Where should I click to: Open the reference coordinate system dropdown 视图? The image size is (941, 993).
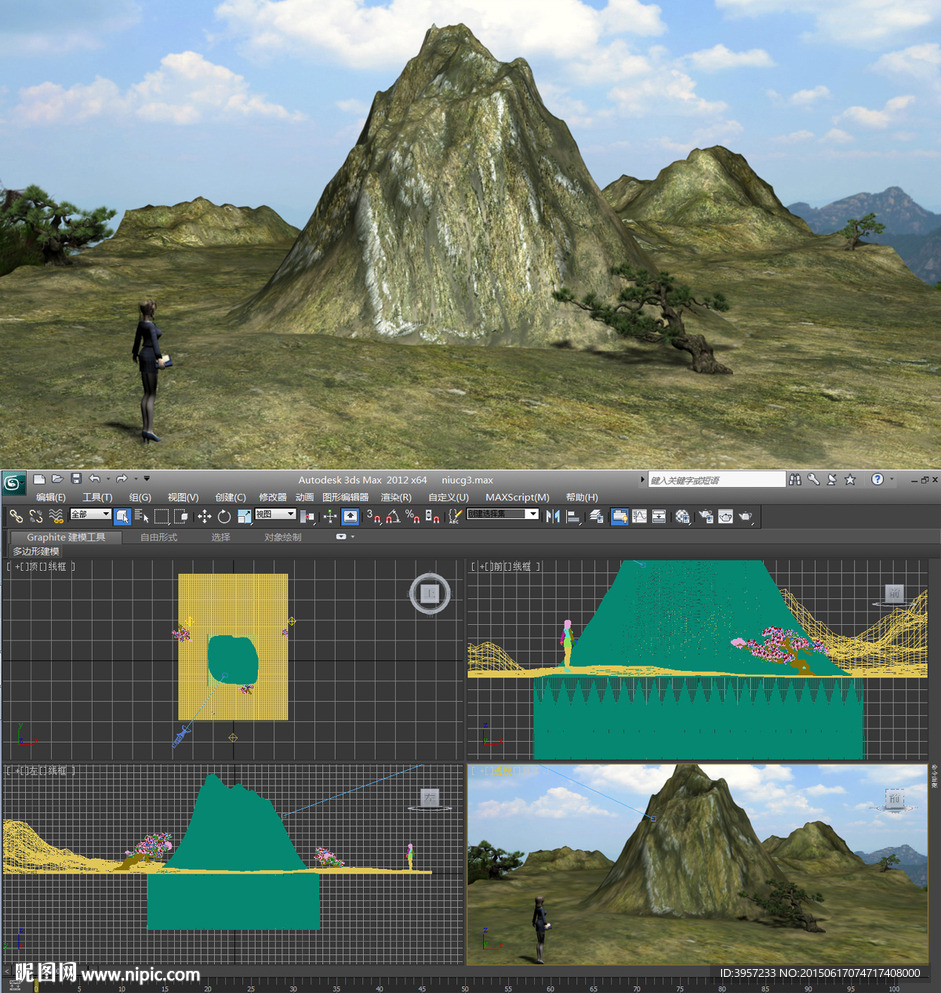coord(276,516)
